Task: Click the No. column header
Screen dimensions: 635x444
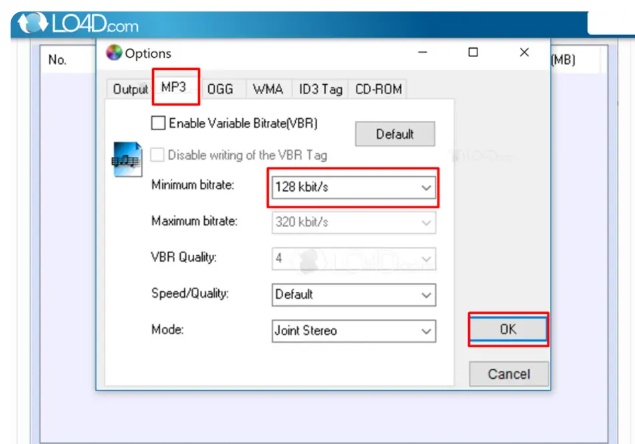Action: click(x=58, y=60)
